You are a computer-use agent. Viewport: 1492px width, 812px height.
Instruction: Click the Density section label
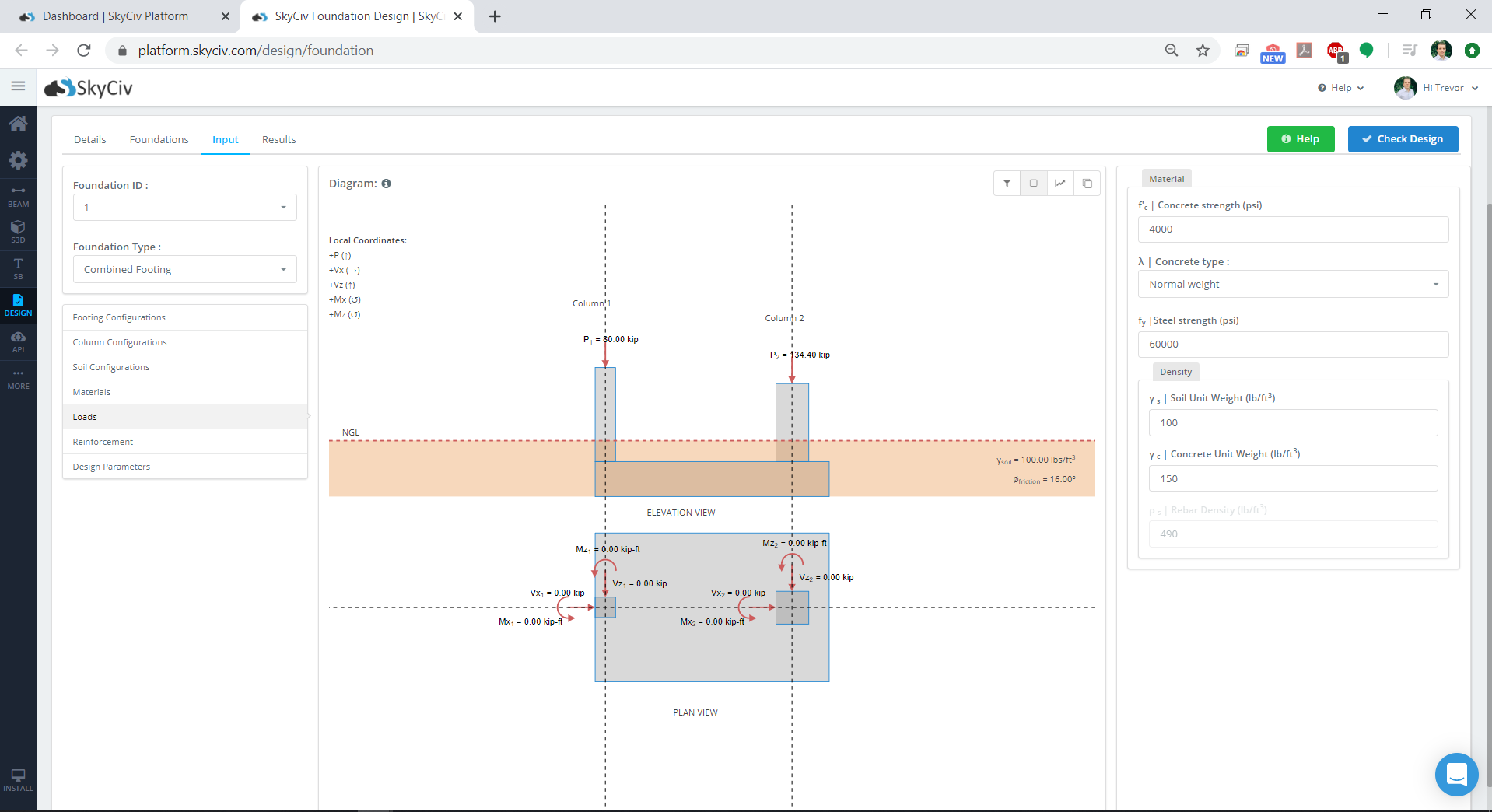(x=1175, y=372)
